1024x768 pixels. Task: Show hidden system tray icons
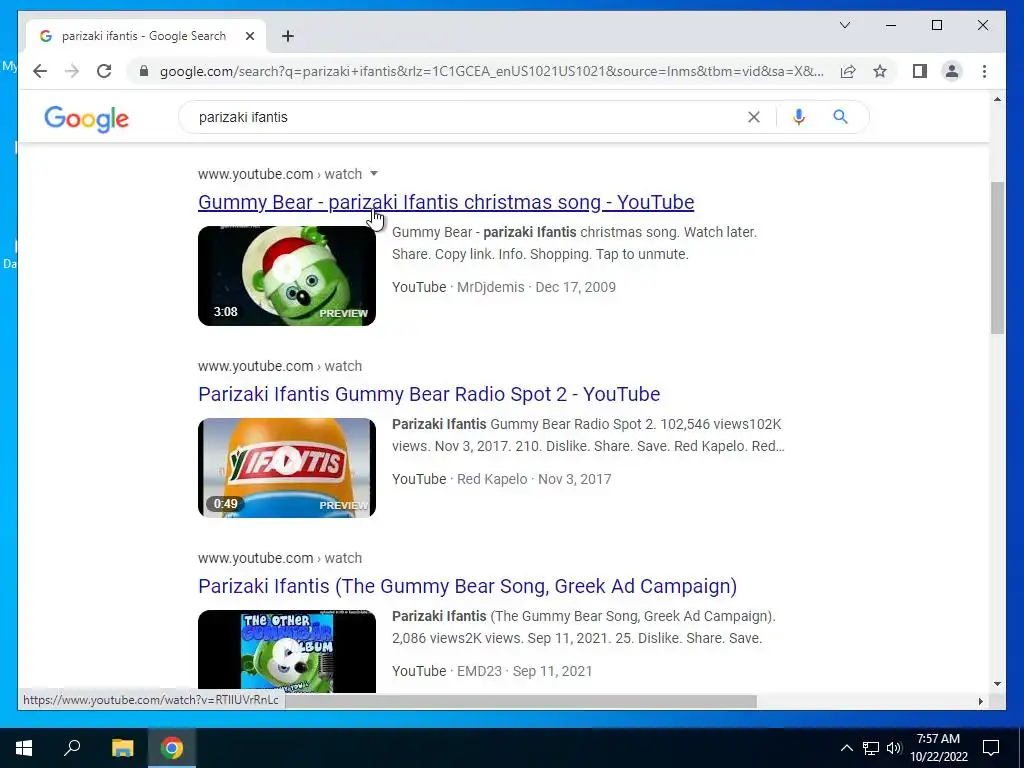coord(846,748)
